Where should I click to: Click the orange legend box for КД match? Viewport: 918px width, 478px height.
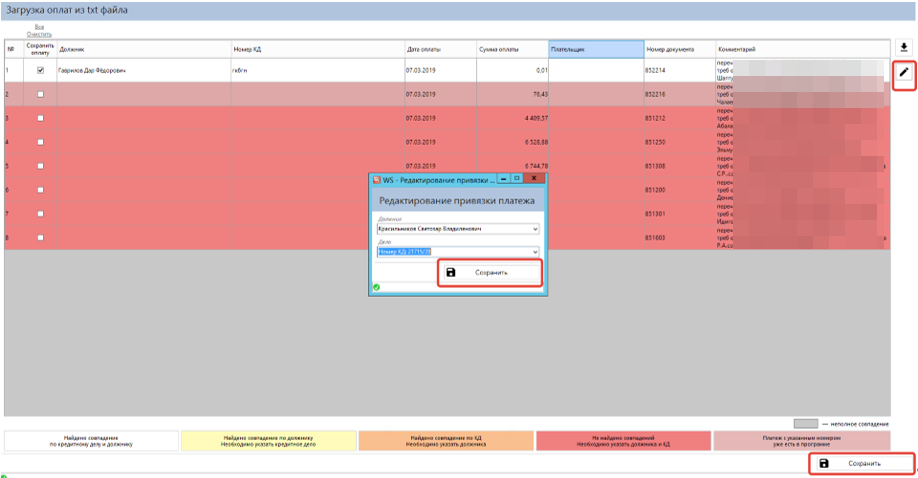point(446,441)
